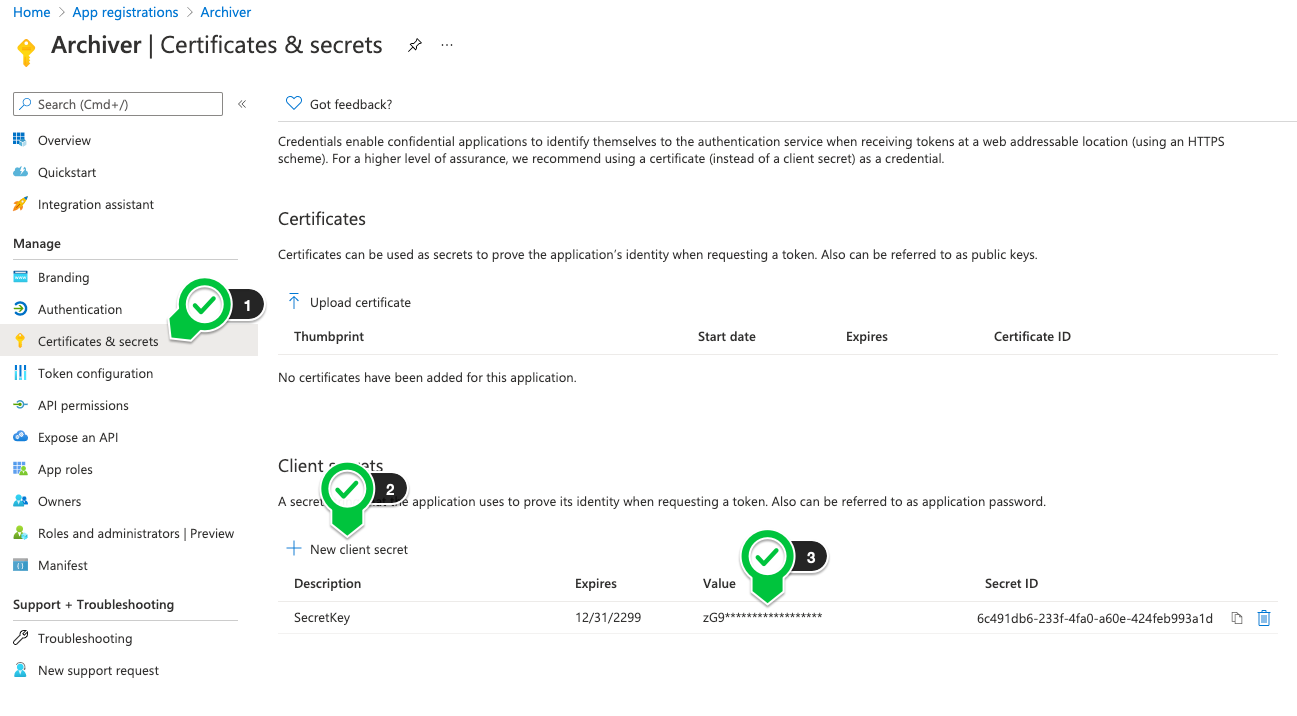Open Token configuration
The width and height of the screenshot is (1297, 716).
tap(95, 373)
